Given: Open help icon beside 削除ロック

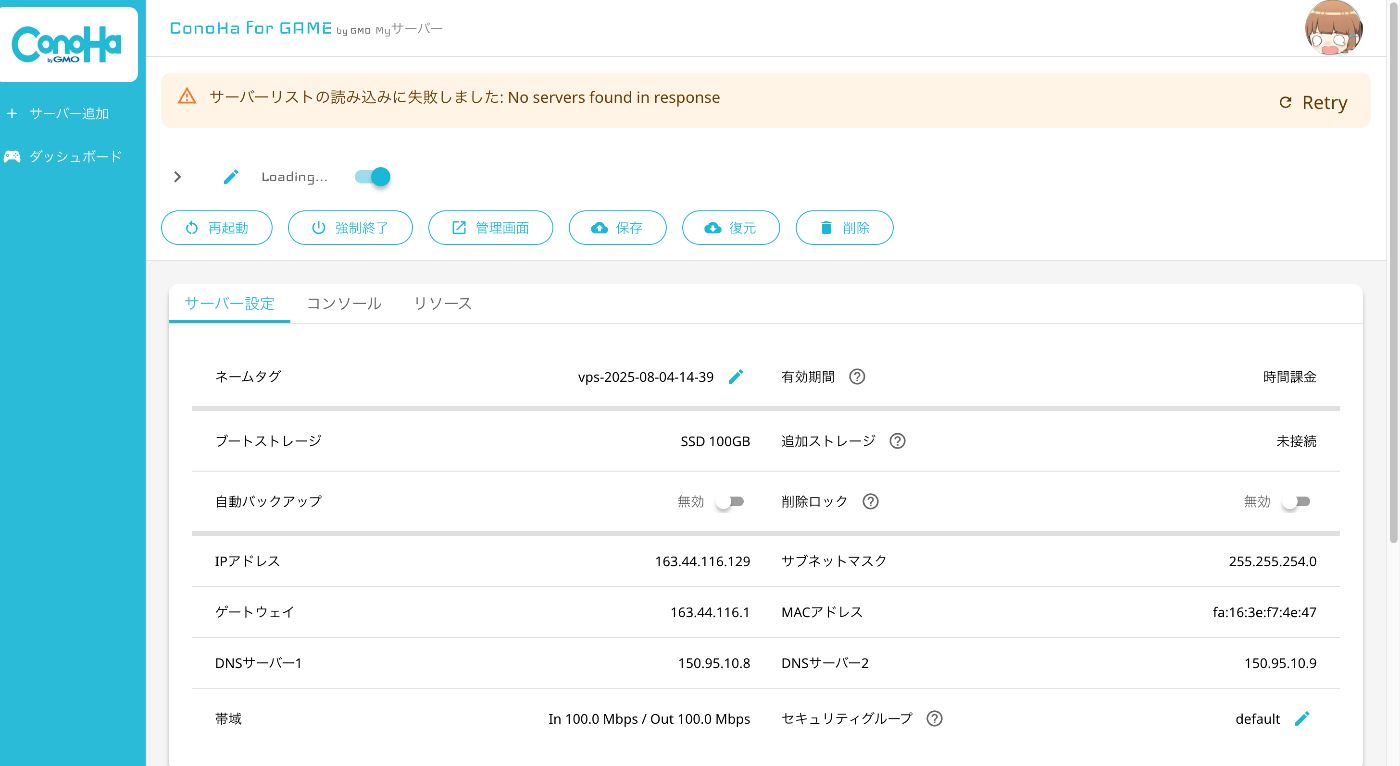Looking at the screenshot, I should pos(870,501).
